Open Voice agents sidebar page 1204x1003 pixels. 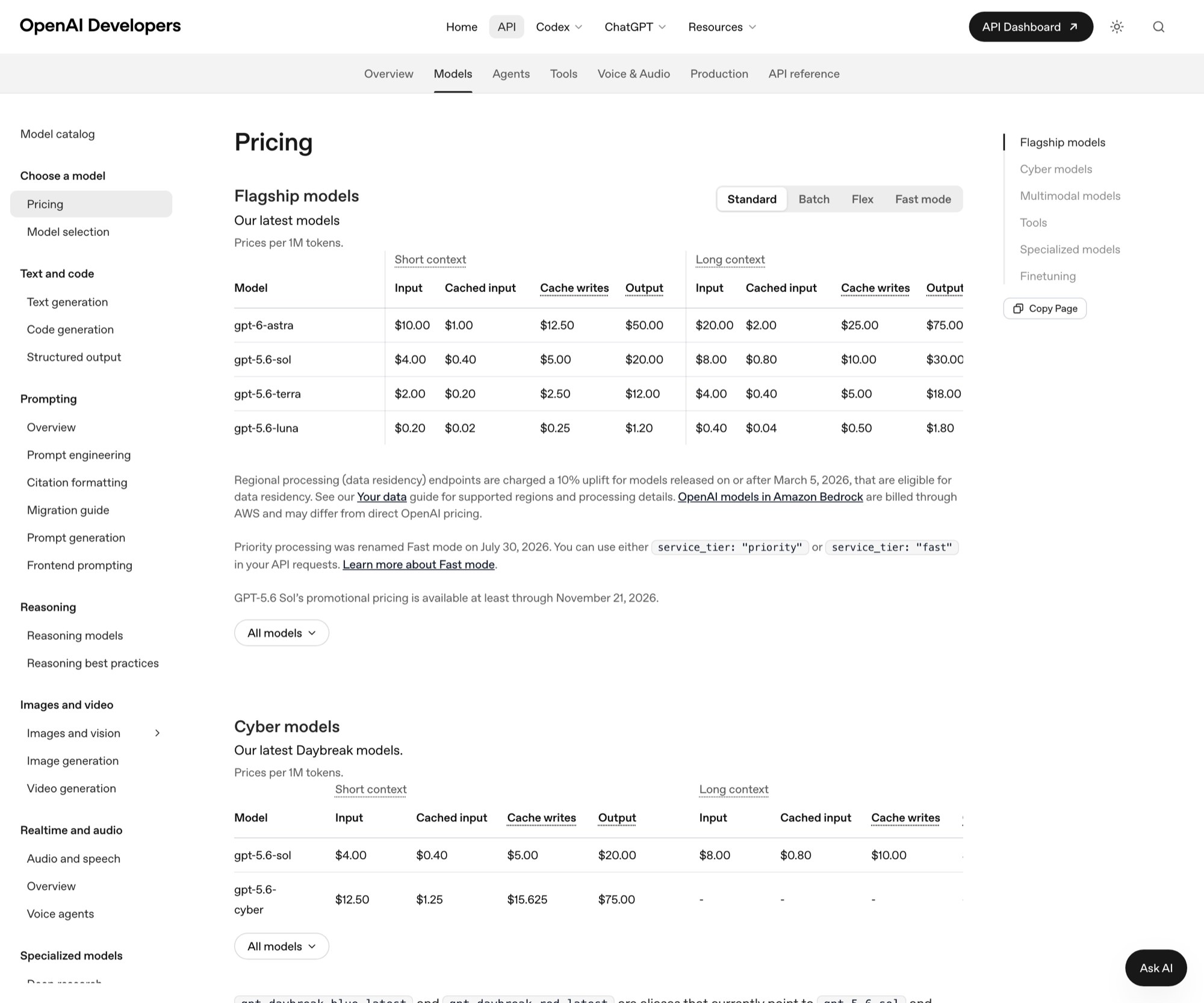(x=60, y=914)
